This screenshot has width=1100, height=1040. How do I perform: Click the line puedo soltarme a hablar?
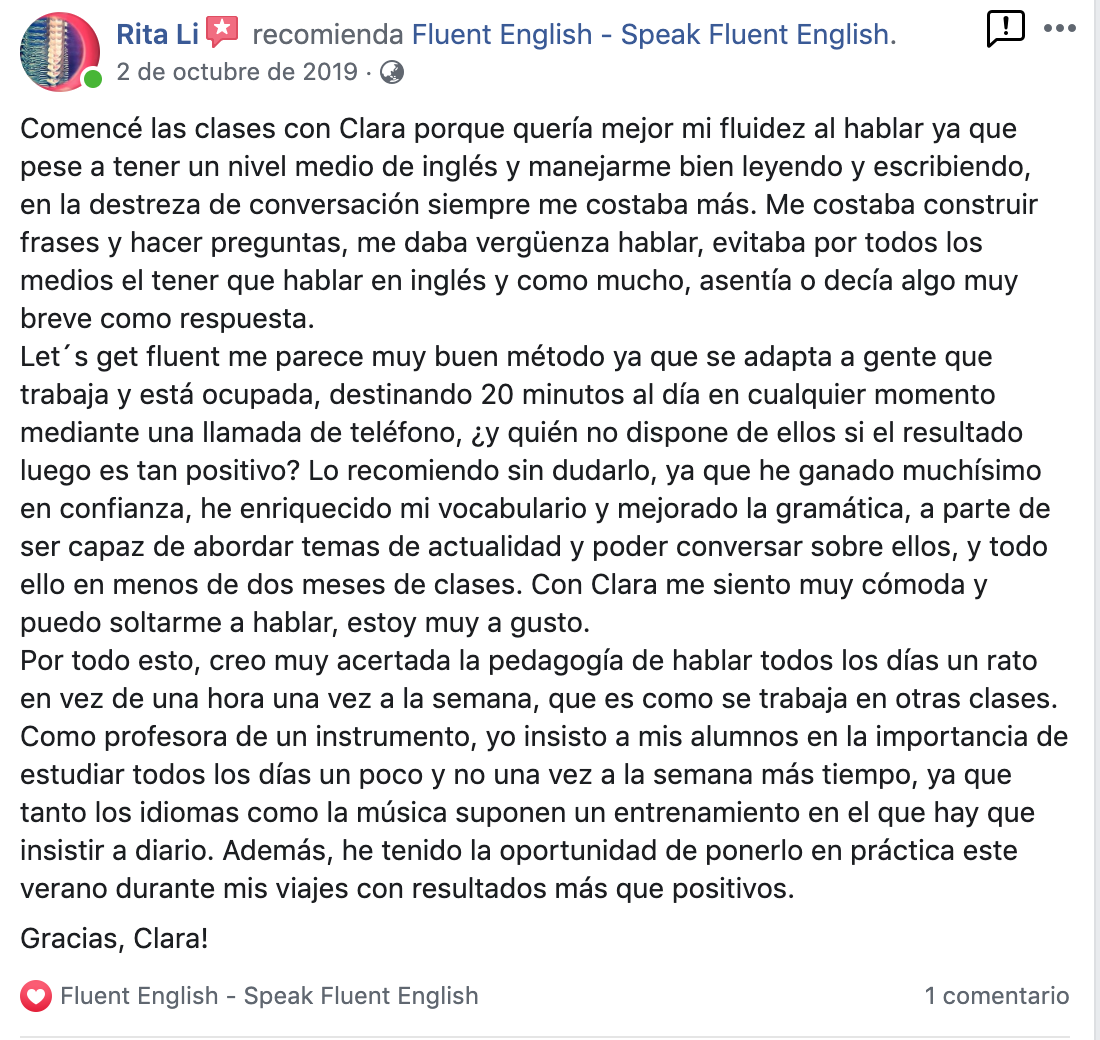[x=305, y=623]
